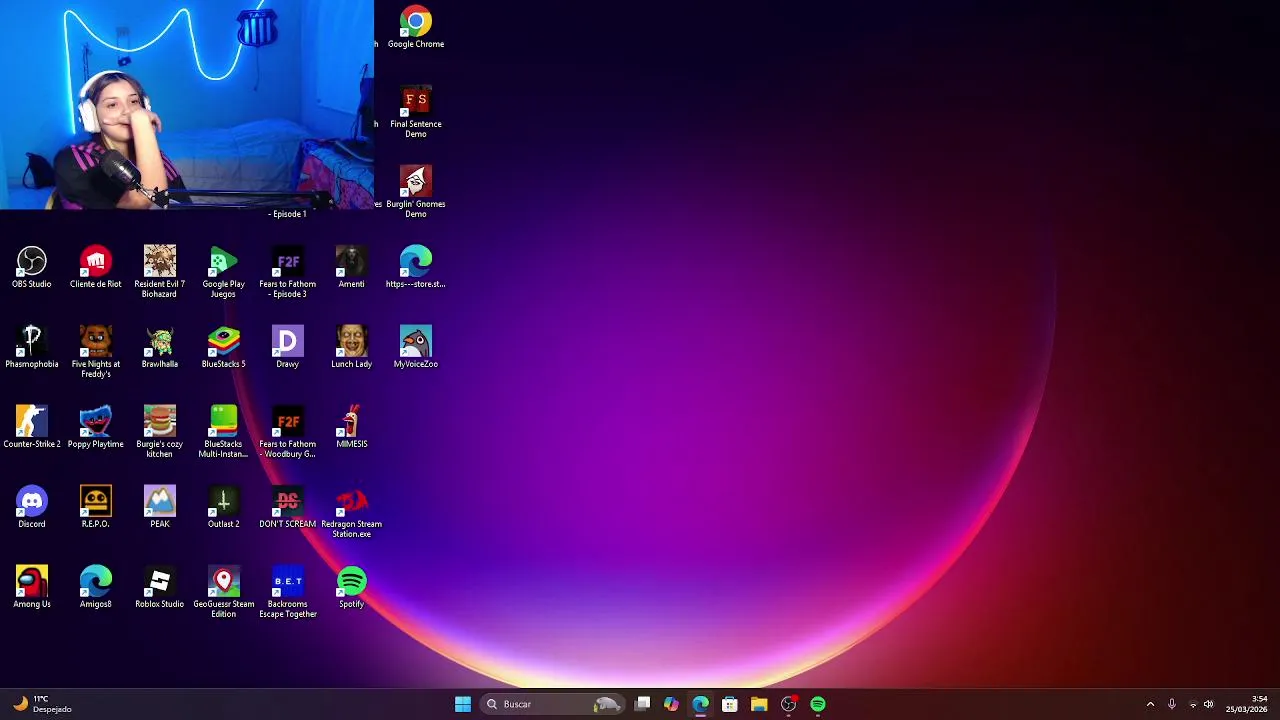1280x720 pixels.
Task: Select the Counter-Strike 2 icon
Action: point(32,427)
